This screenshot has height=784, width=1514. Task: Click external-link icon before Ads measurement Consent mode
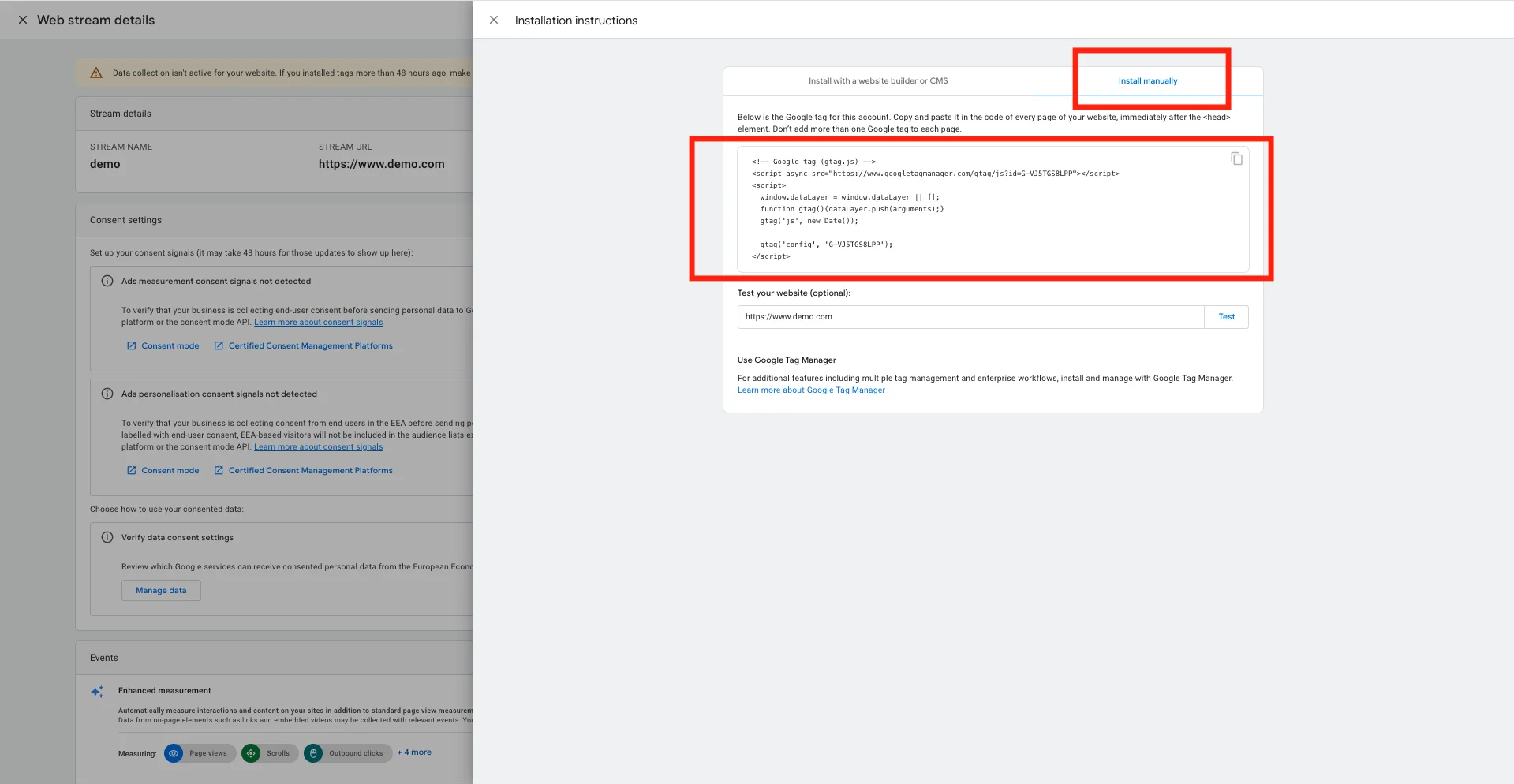point(132,345)
